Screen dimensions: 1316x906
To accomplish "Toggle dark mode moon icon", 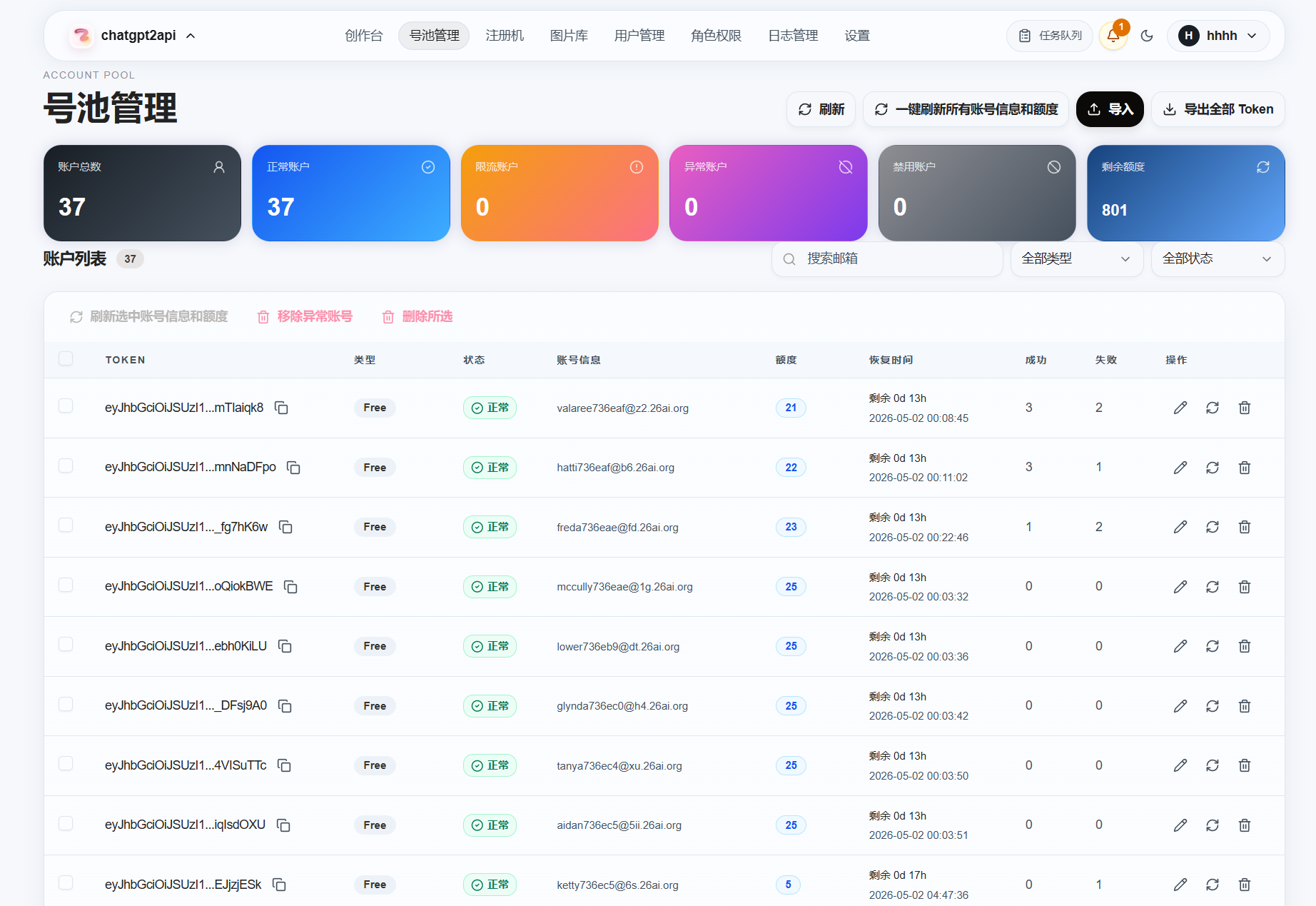I will coord(1147,36).
